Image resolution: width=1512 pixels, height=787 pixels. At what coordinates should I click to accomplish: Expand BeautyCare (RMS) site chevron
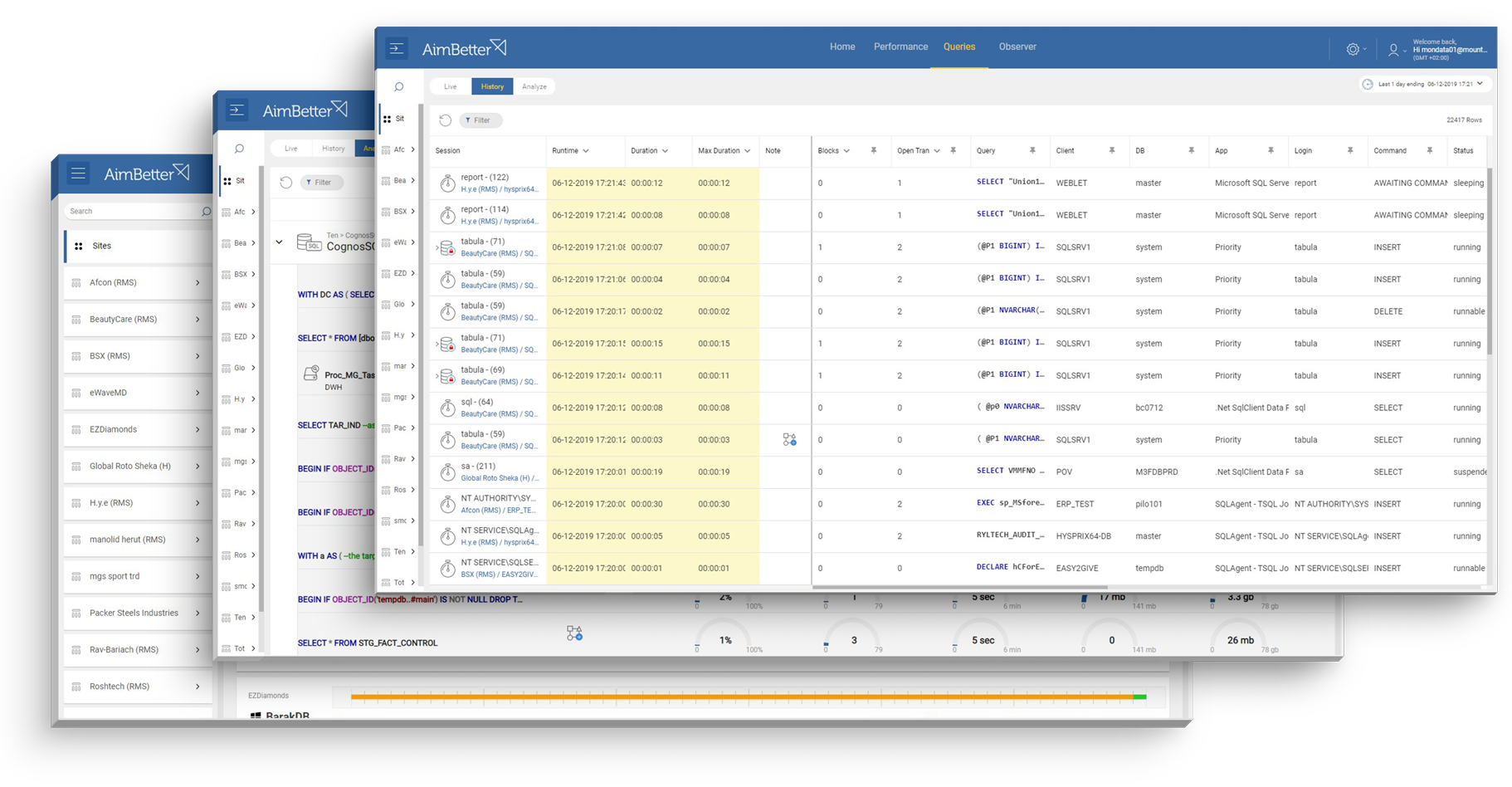click(x=198, y=319)
